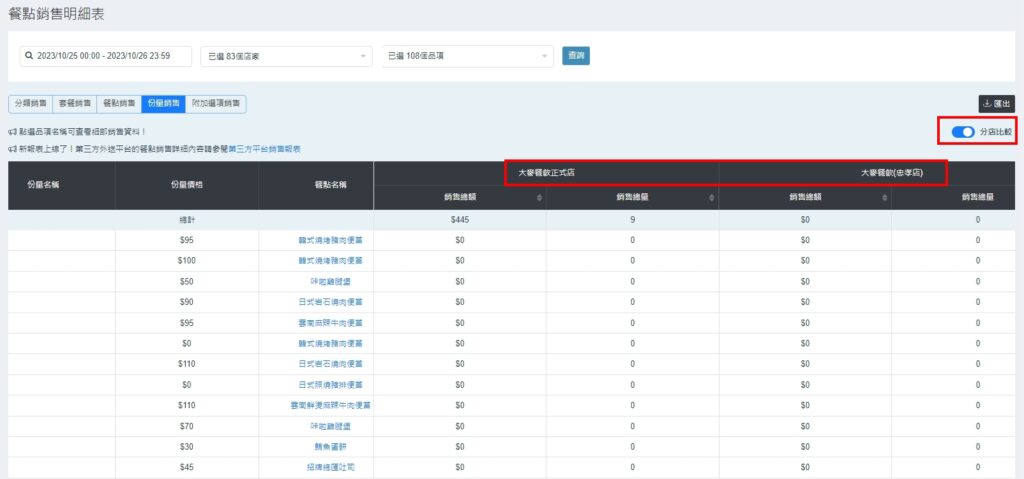Viewport: 1024px width, 479px height.
Task: Click megaphone icon beside 點選品項名稱 notice
Action: [13, 131]
